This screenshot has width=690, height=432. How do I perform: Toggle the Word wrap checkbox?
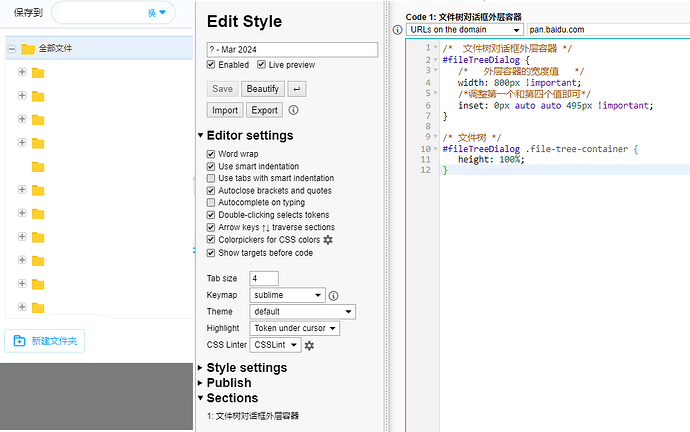[211, 155]
